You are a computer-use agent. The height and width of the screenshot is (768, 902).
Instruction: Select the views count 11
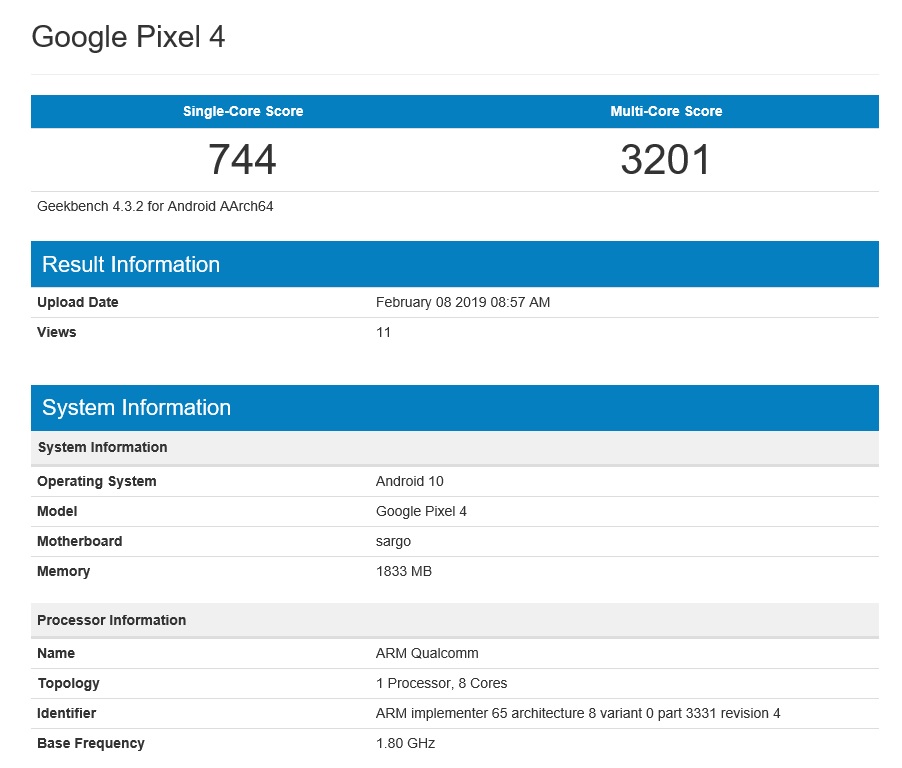tap(383, 332)
